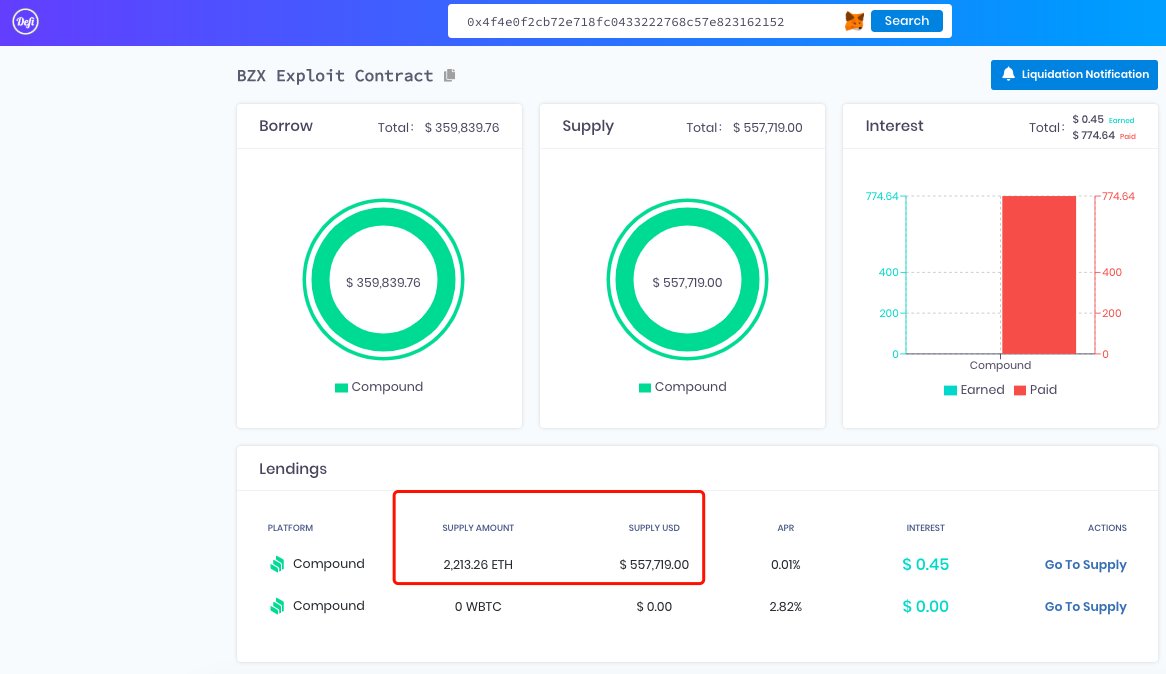Click the red Paid bar for Compound
The image size is (1166, 674).
[1039, 275]
